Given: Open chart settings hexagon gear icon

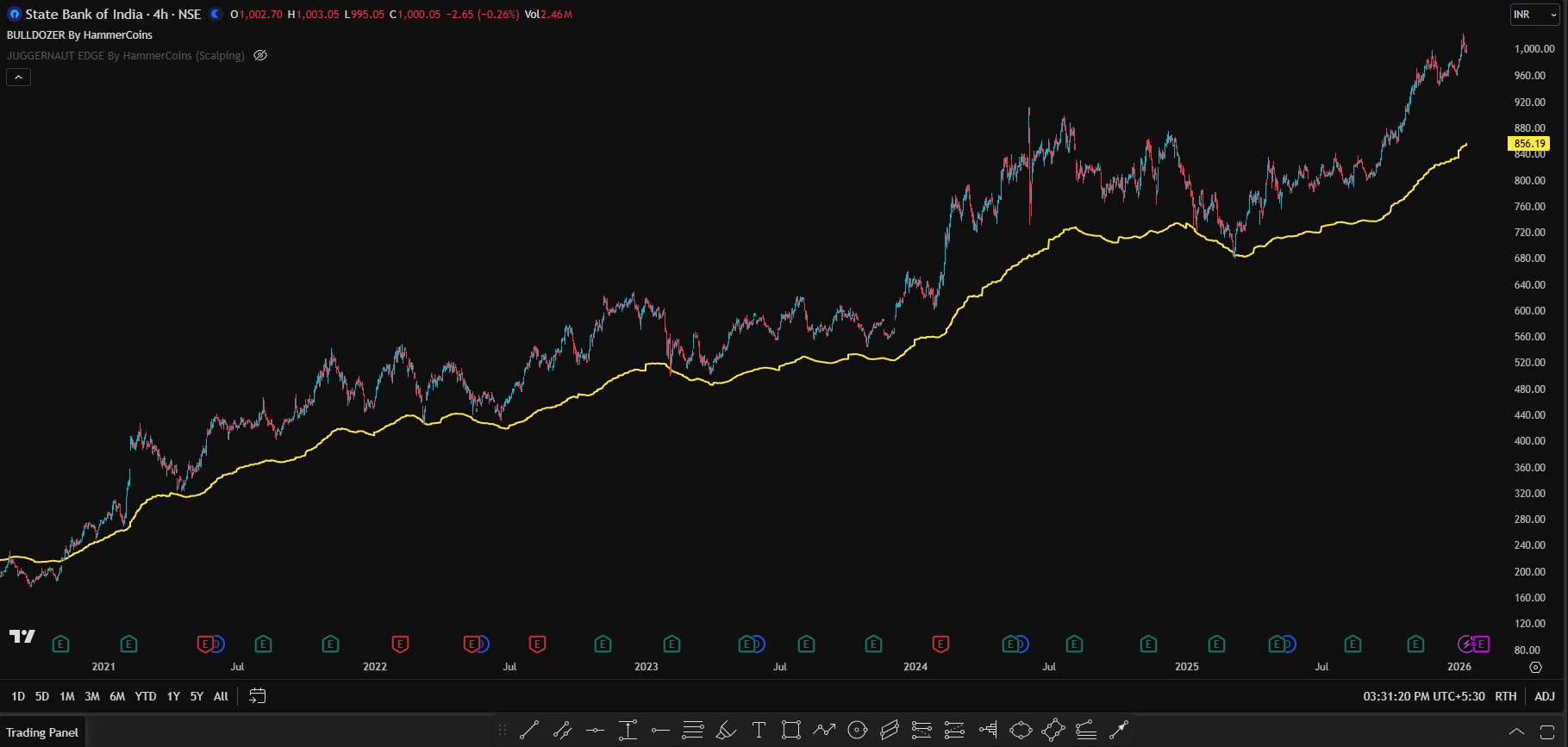Looking at the screenshot, I should pyautogui.click(x=1535, y=667).
